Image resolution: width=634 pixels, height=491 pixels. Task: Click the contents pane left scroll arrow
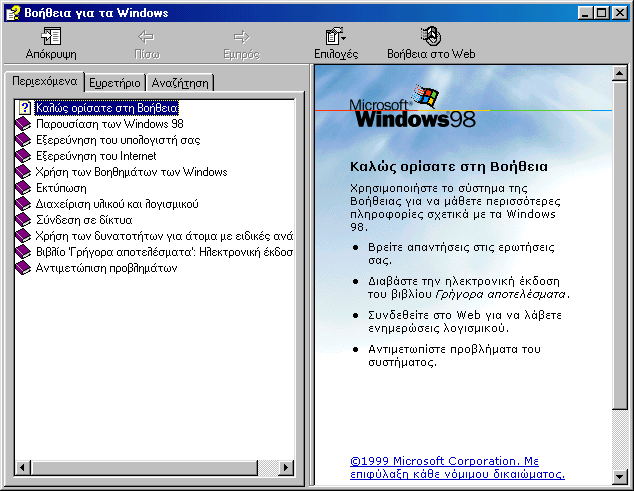click(x=23, y=468)
